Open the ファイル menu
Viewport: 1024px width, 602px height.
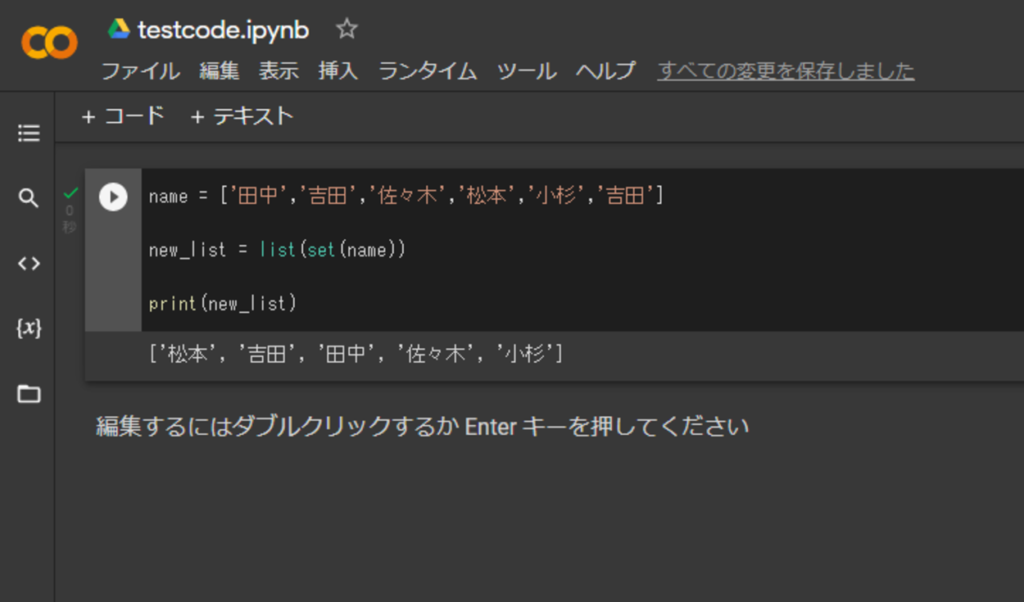[x=140, y=71]
